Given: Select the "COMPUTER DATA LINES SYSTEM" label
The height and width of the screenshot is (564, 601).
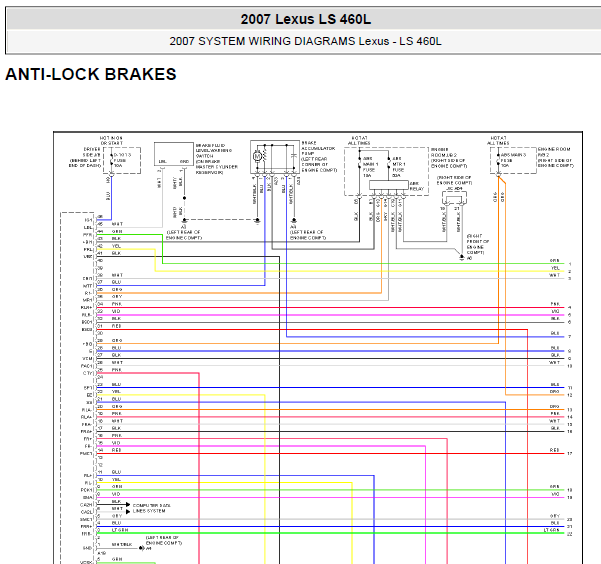Looking at the screenshot, I should (152, 508).
